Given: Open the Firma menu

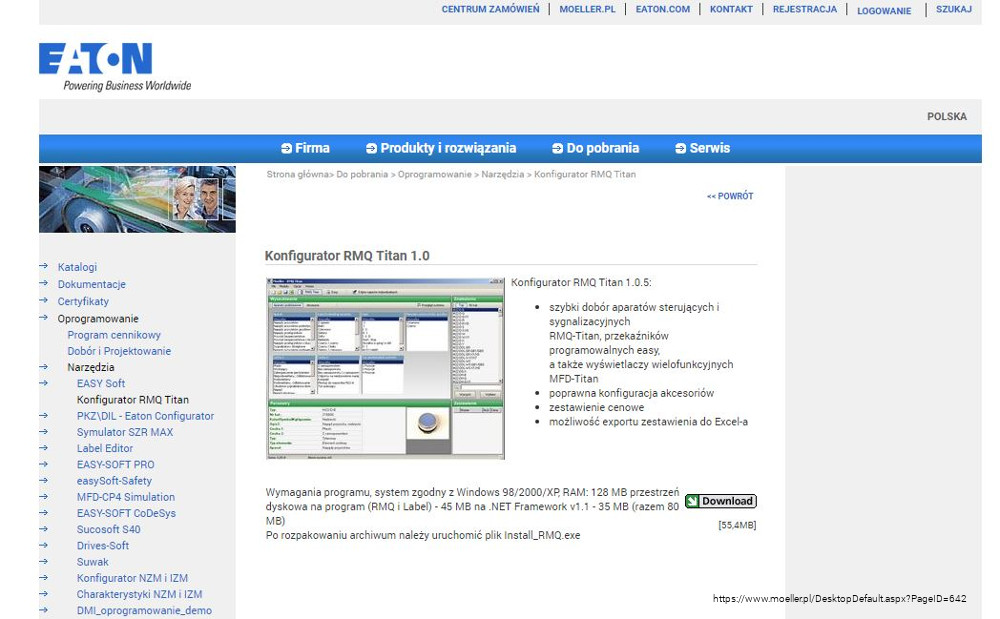Looking at the screenshot, I should pos(312,149).
